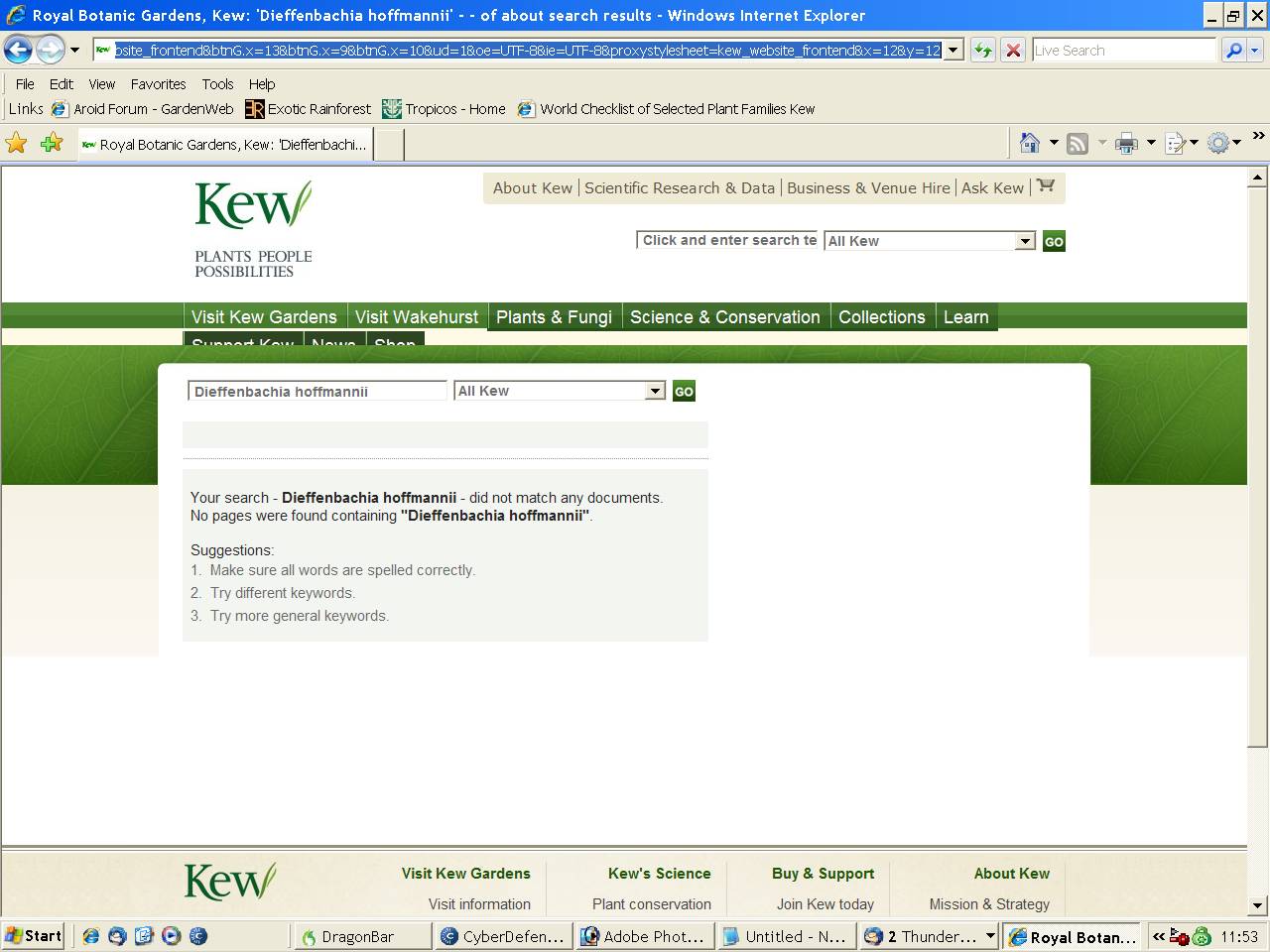The height and width of the screenshot is (952, 1270).
Task: Select the Plants & Fungi navigation tab
Action: coord(554,317)
